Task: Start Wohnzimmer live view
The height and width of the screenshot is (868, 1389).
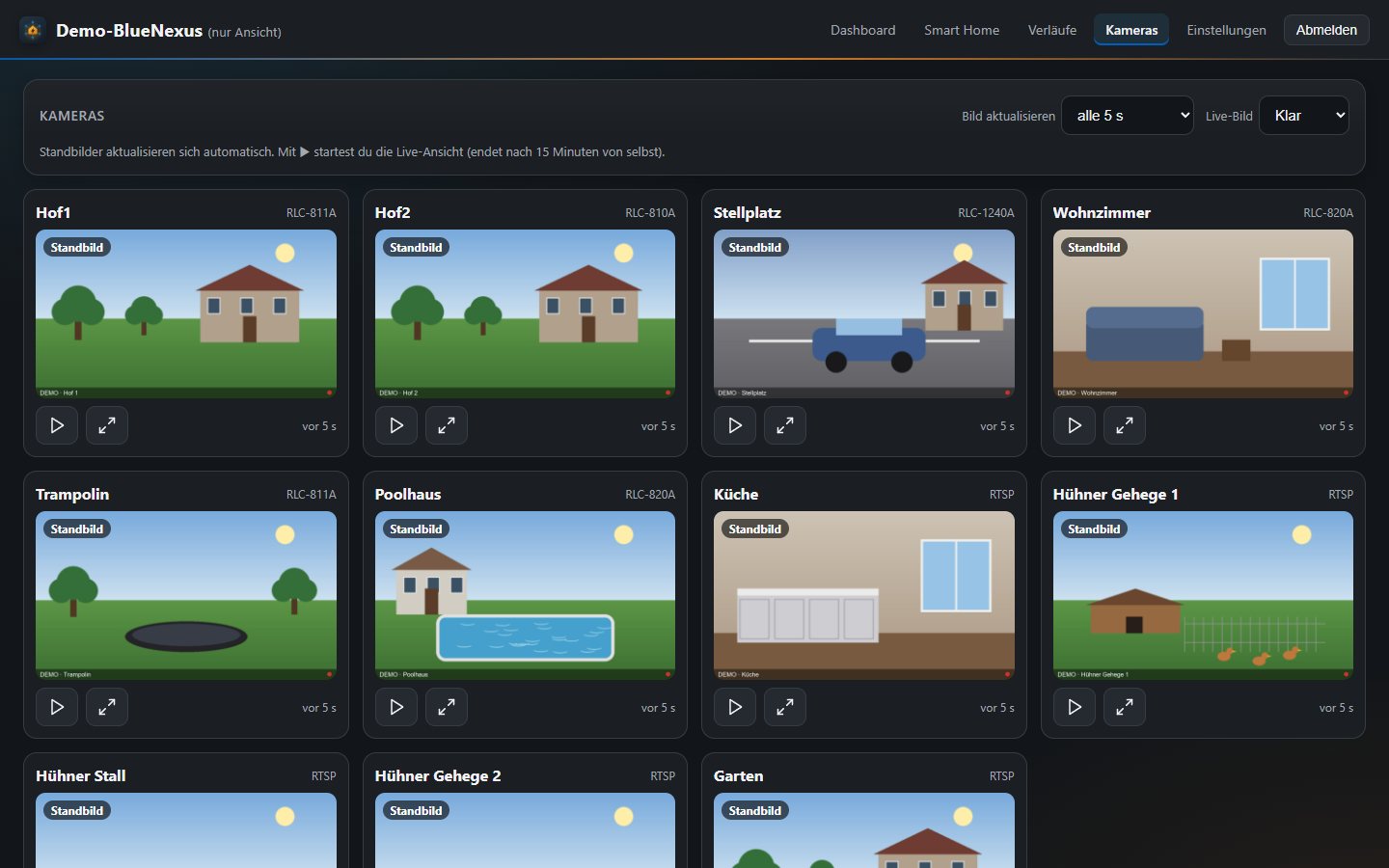Action: pos(1075,425)
